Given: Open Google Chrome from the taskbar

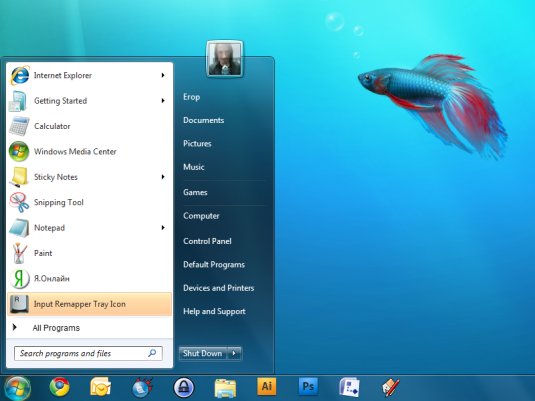Looking at the screenshot, I should point(59,388).
